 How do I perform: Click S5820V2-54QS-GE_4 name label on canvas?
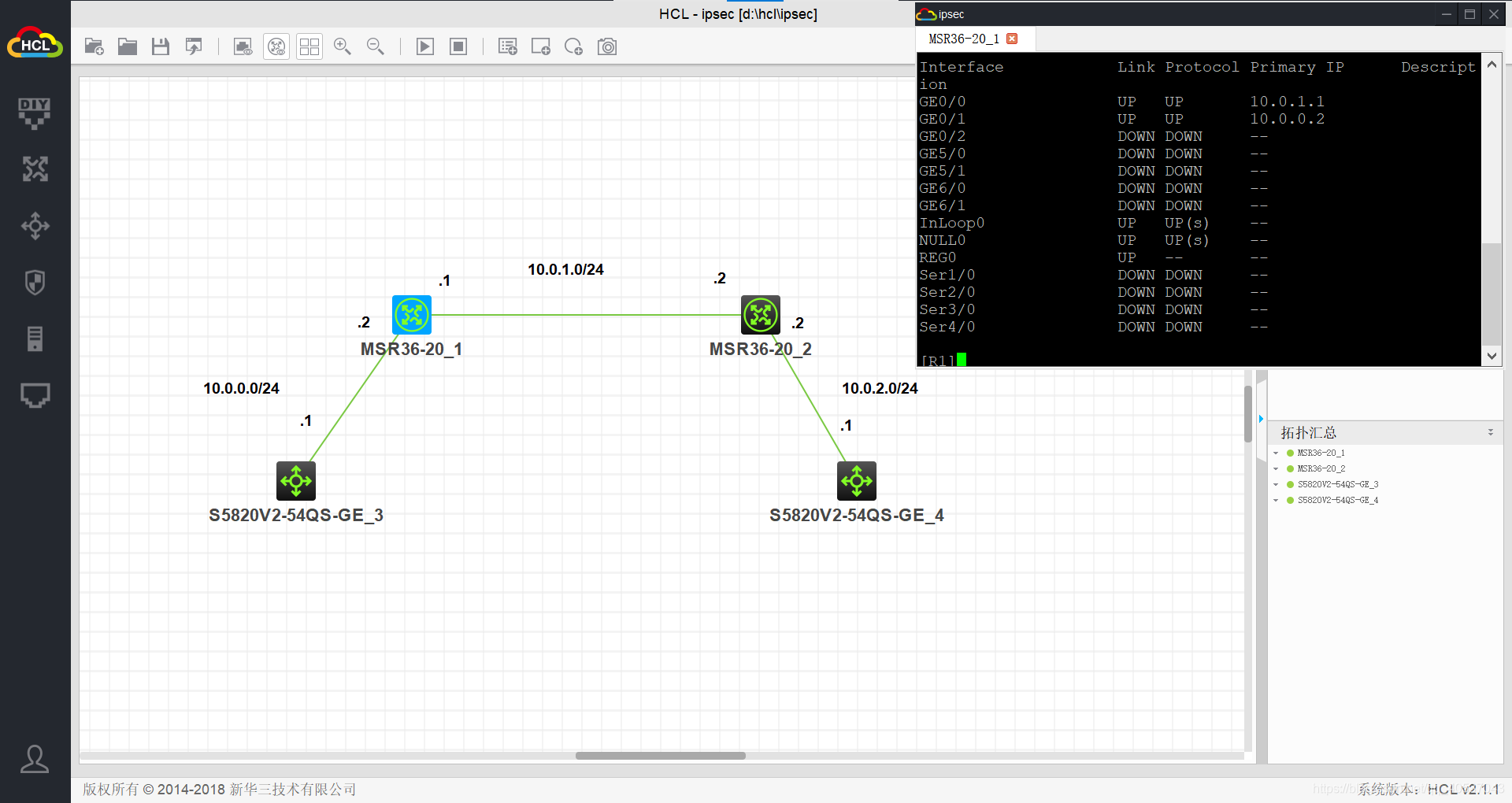click(856, 516)
